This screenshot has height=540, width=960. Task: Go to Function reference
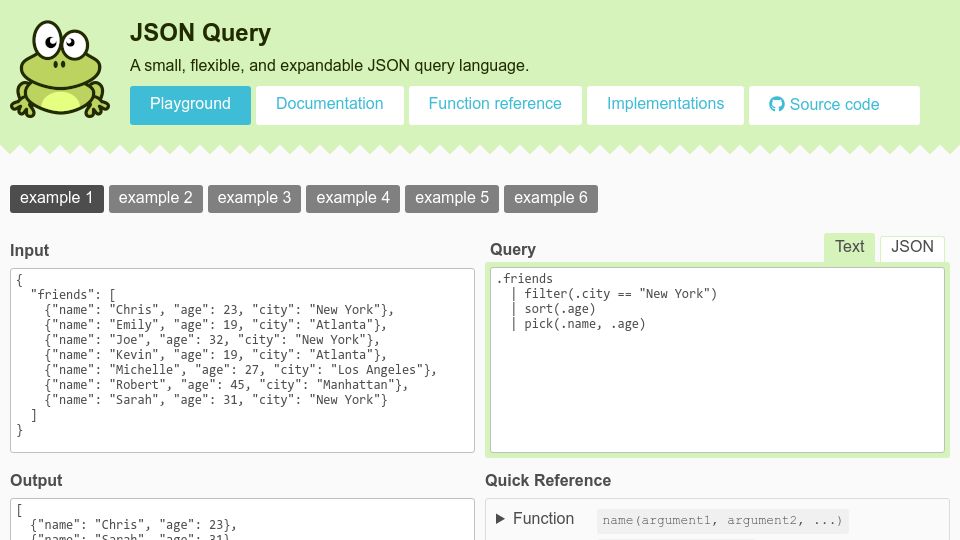[495, 105]
